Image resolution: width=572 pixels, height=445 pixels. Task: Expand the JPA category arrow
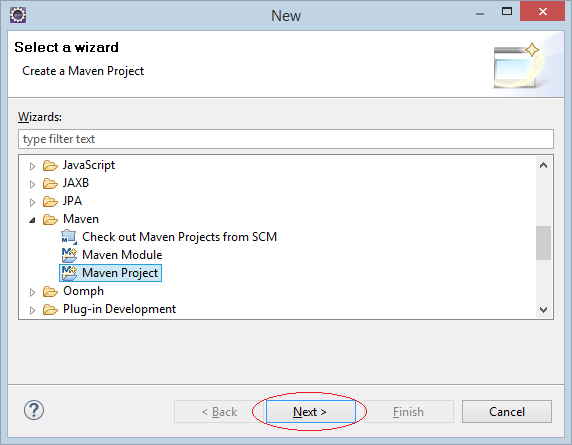[x=32, y=202]
